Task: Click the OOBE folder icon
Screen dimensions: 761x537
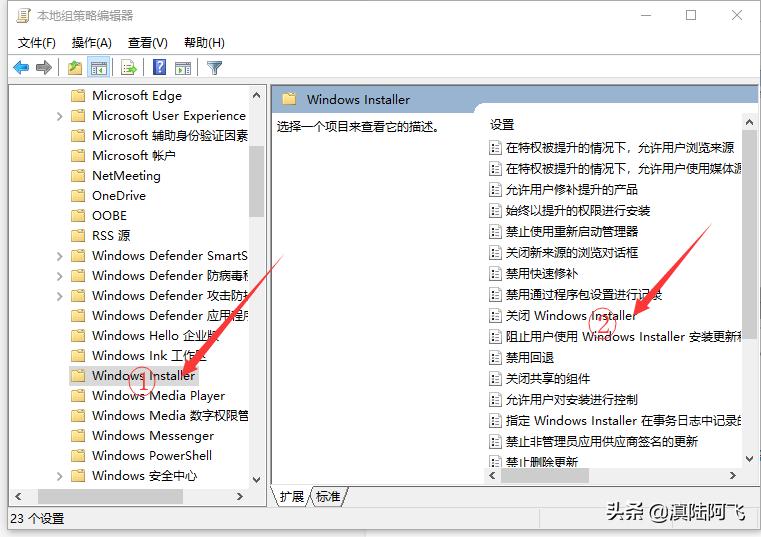Action: (x=78, y=216)
